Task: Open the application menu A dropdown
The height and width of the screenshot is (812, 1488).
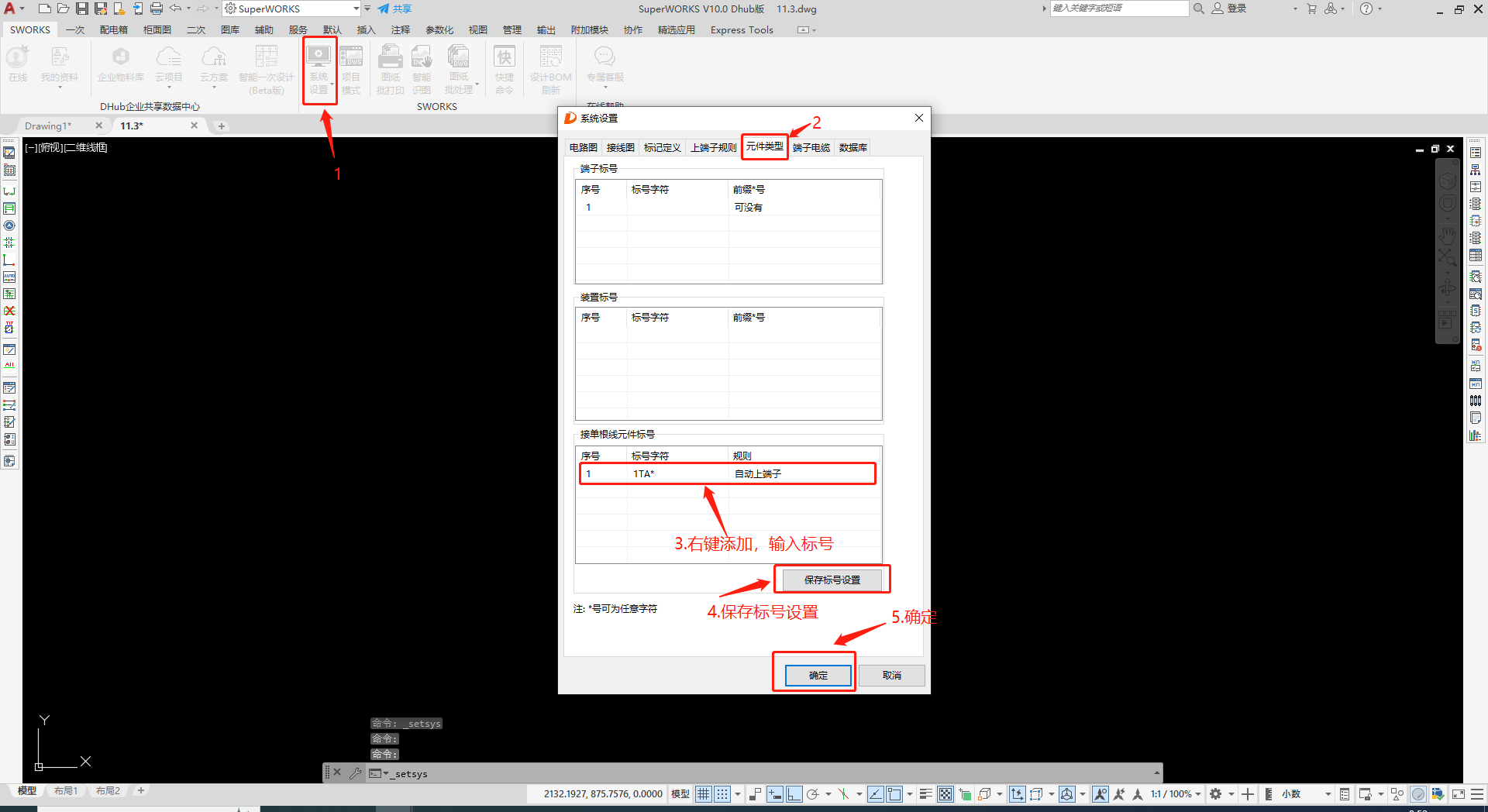Action: click(x=13, y=9)
